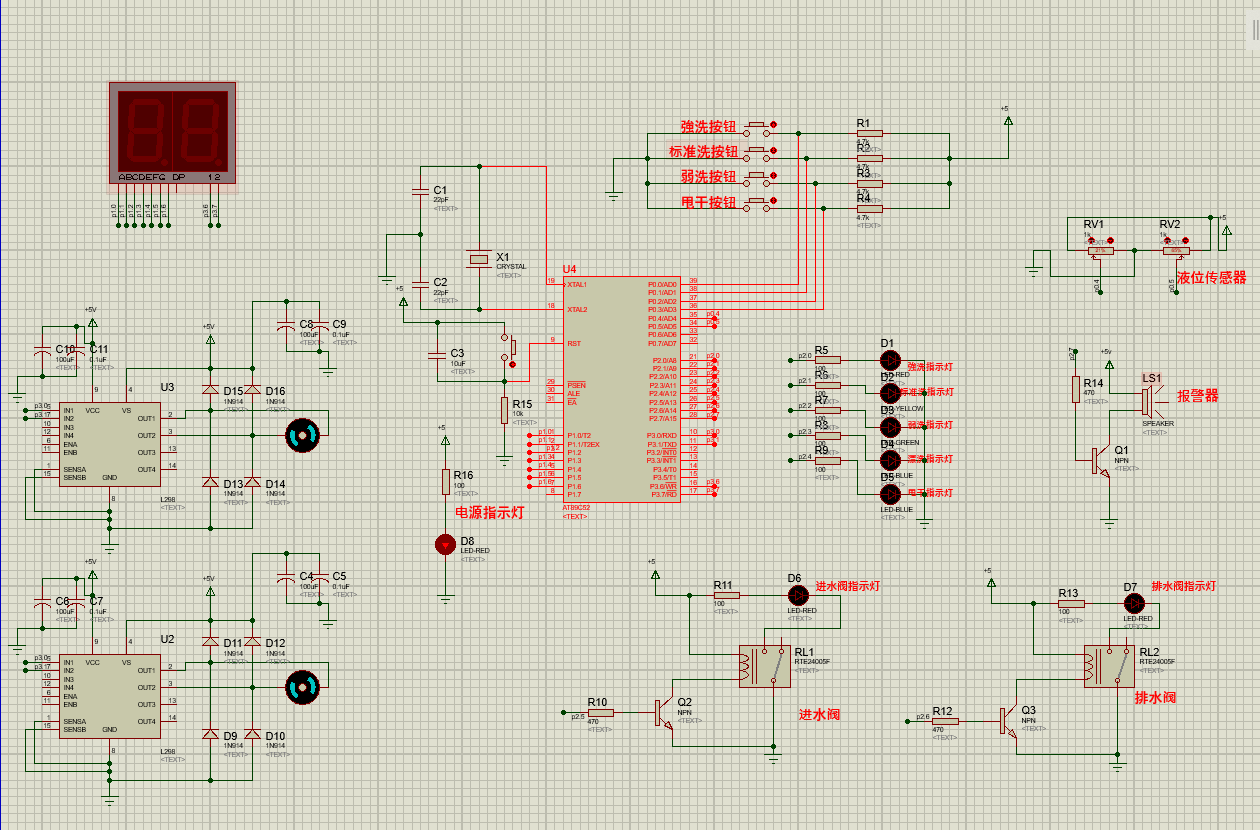The width and height of the screenshot is (1260, 830).
Task: Select diode D15 of the U3 bridge
Action: point(210,391)
